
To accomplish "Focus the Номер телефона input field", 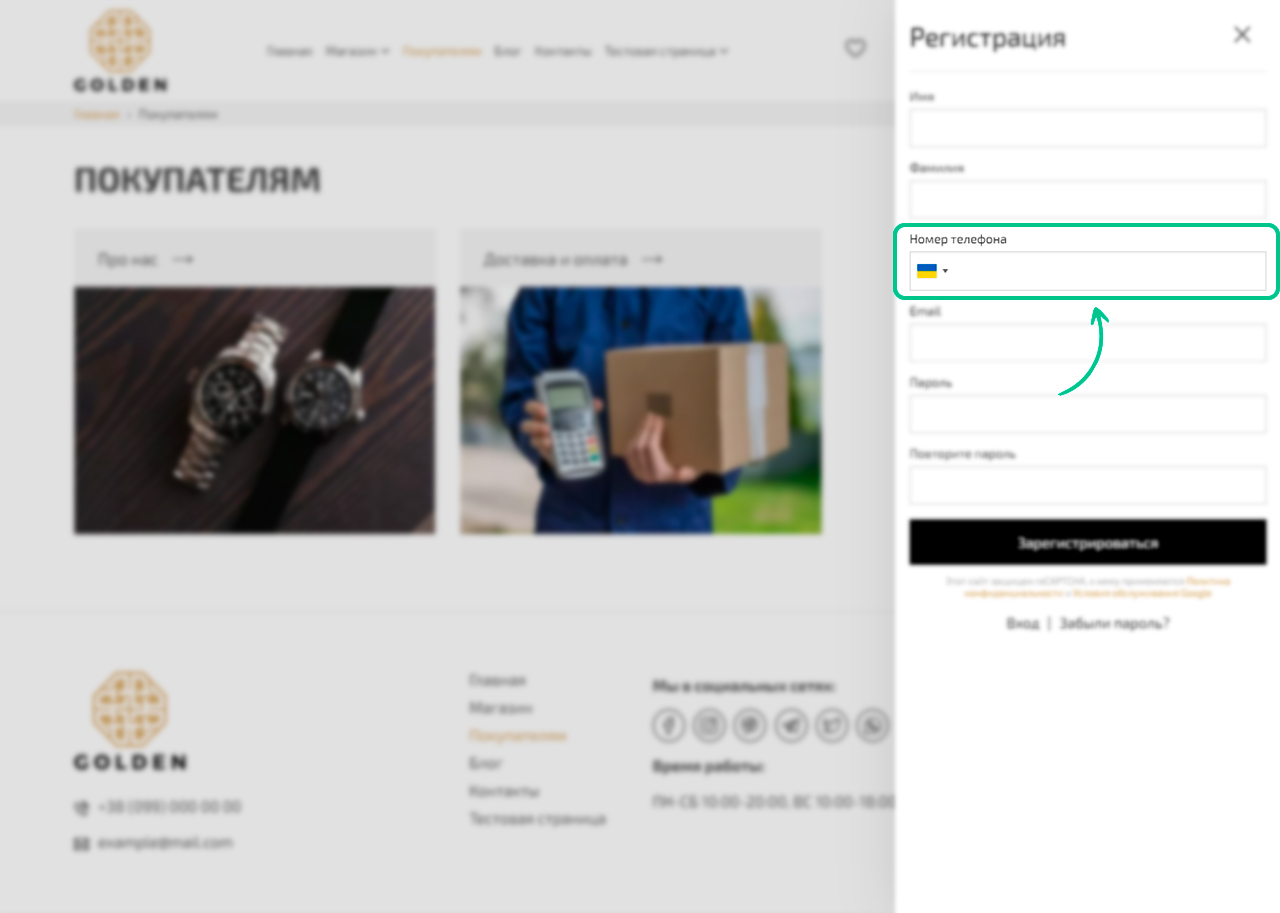I will (x=1088, y=271).
